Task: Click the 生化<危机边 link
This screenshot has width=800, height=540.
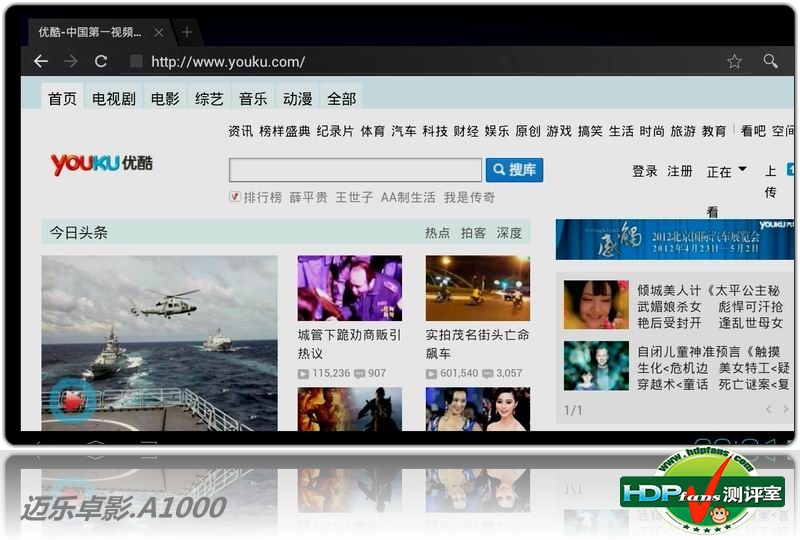Action: point(672,369)
